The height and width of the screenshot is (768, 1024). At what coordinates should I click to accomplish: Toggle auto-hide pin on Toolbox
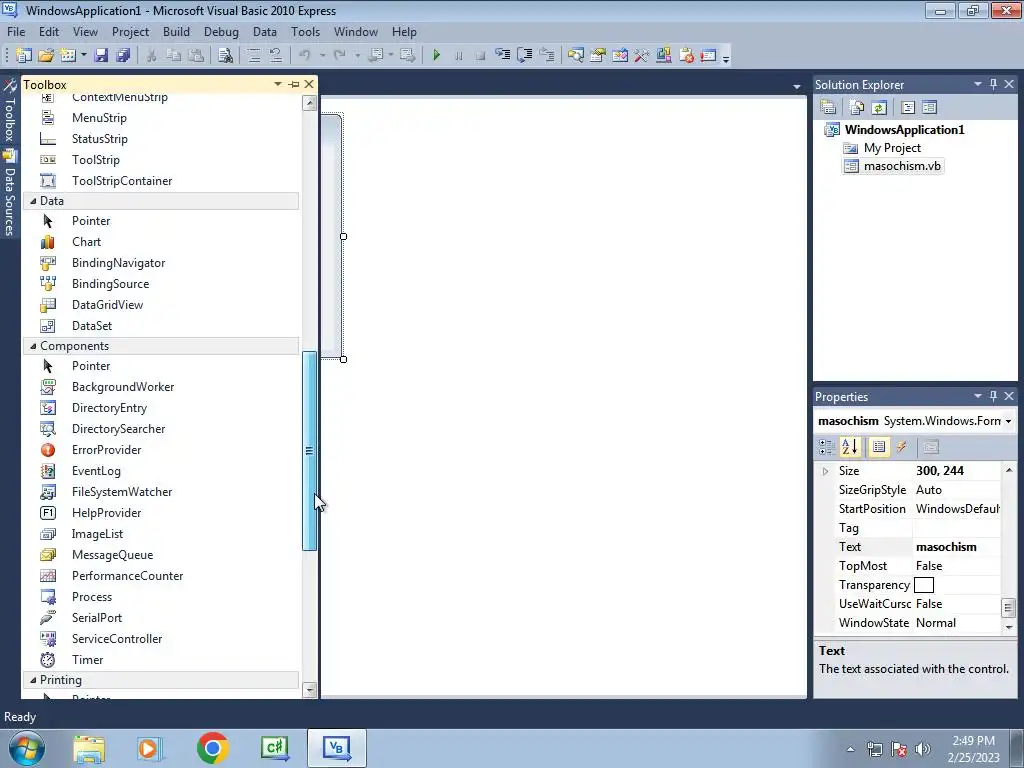pos(294,84)
